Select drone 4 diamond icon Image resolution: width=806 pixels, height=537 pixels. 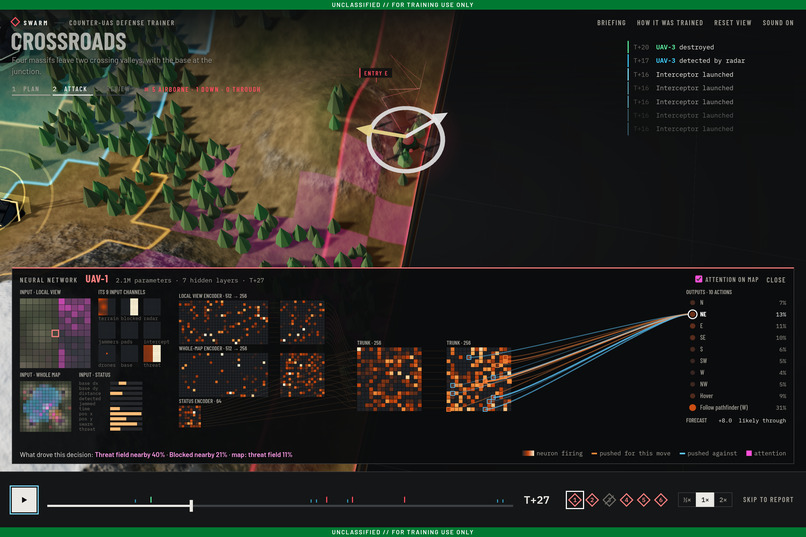pos(626,499)
